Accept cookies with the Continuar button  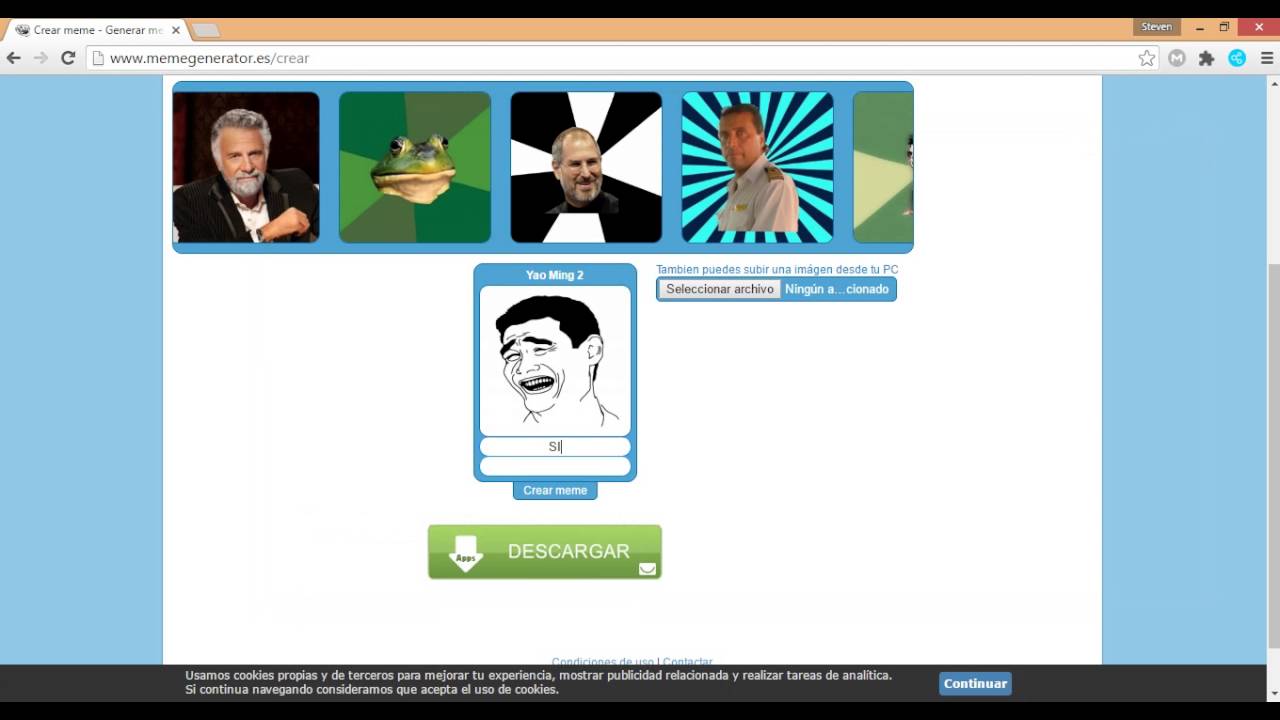975,684
